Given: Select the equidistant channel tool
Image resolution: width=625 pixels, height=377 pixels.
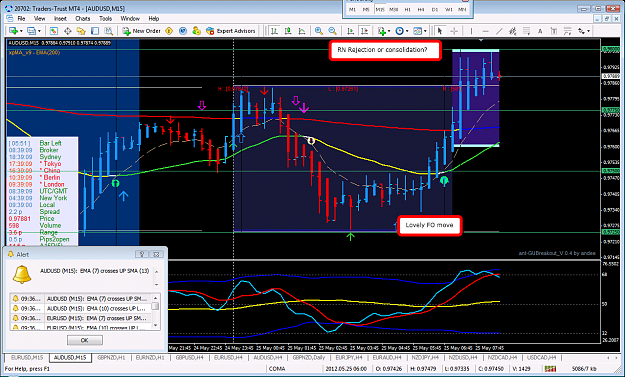Looking at the screenshot, I should 513,31.
